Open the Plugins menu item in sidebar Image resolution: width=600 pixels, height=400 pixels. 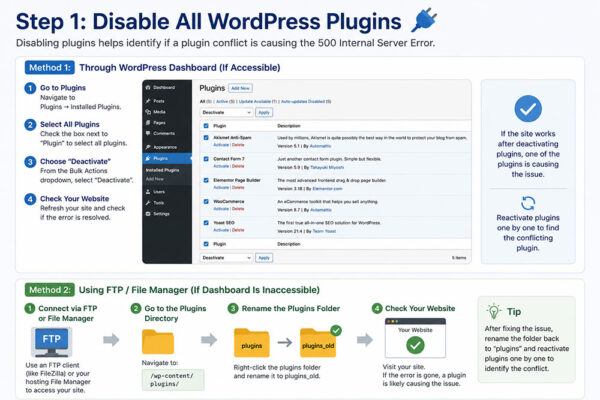(x=167, y=158)
